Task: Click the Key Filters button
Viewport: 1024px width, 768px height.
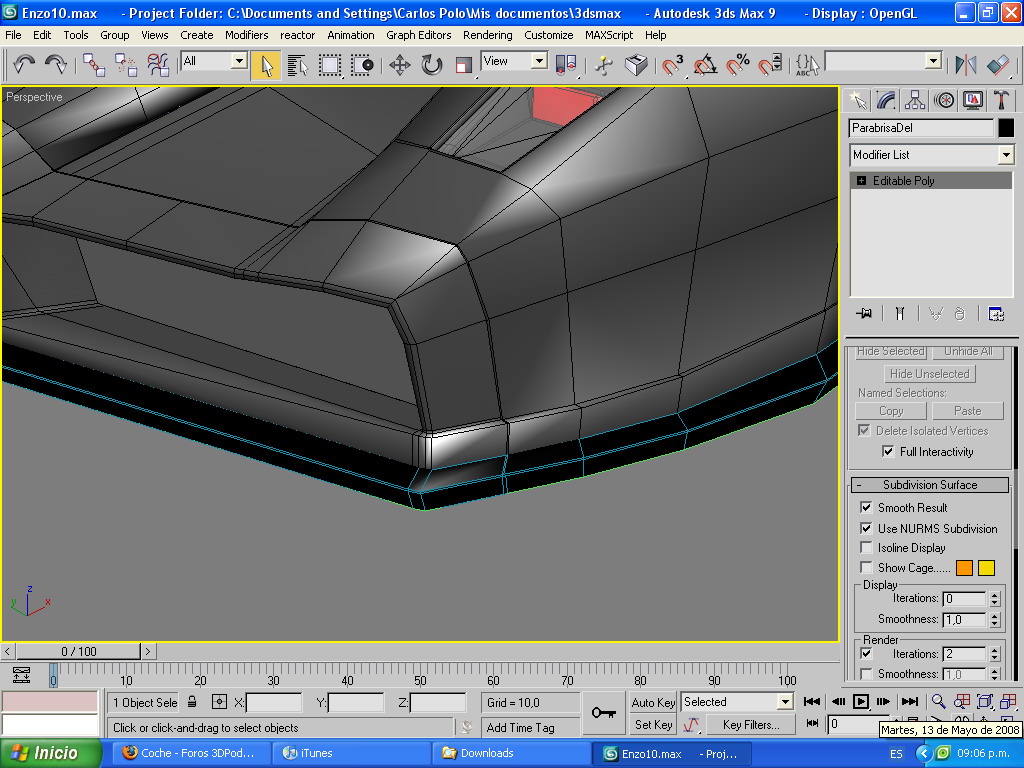Action: coord(750,725)
